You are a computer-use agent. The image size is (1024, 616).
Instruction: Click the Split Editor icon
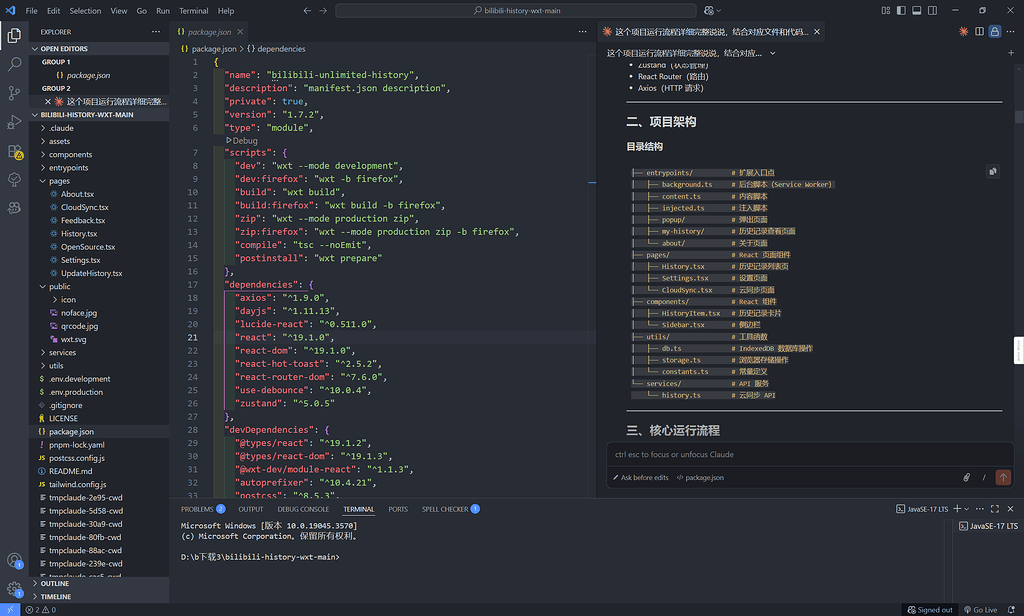pos(979,31)
